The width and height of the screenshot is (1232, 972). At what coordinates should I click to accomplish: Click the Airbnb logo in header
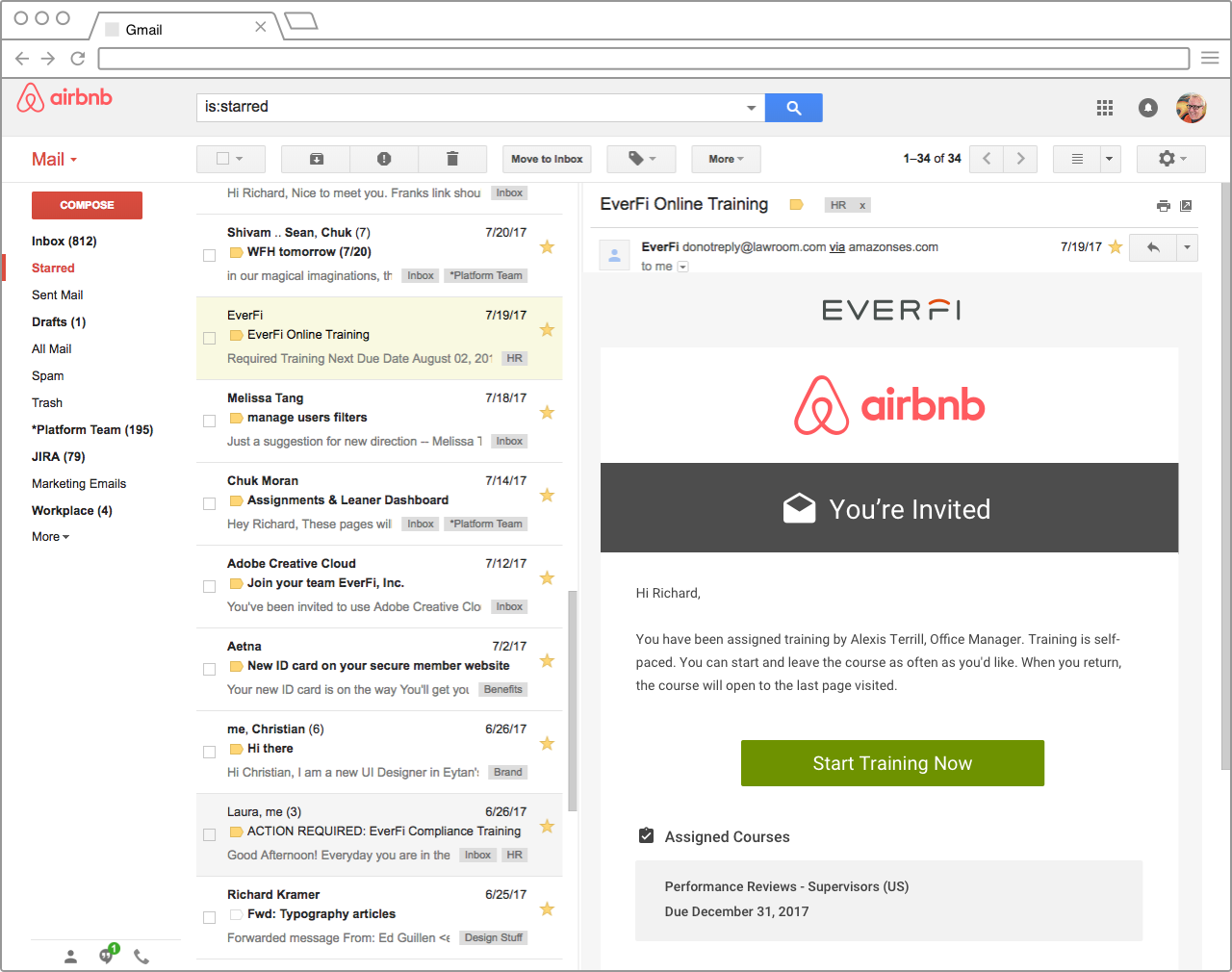tap(64, 98)
